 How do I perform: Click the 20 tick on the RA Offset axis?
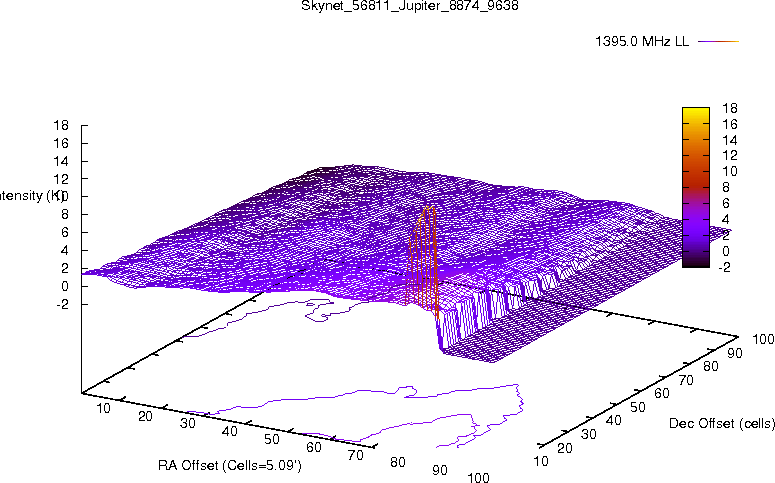click(145, 416)
